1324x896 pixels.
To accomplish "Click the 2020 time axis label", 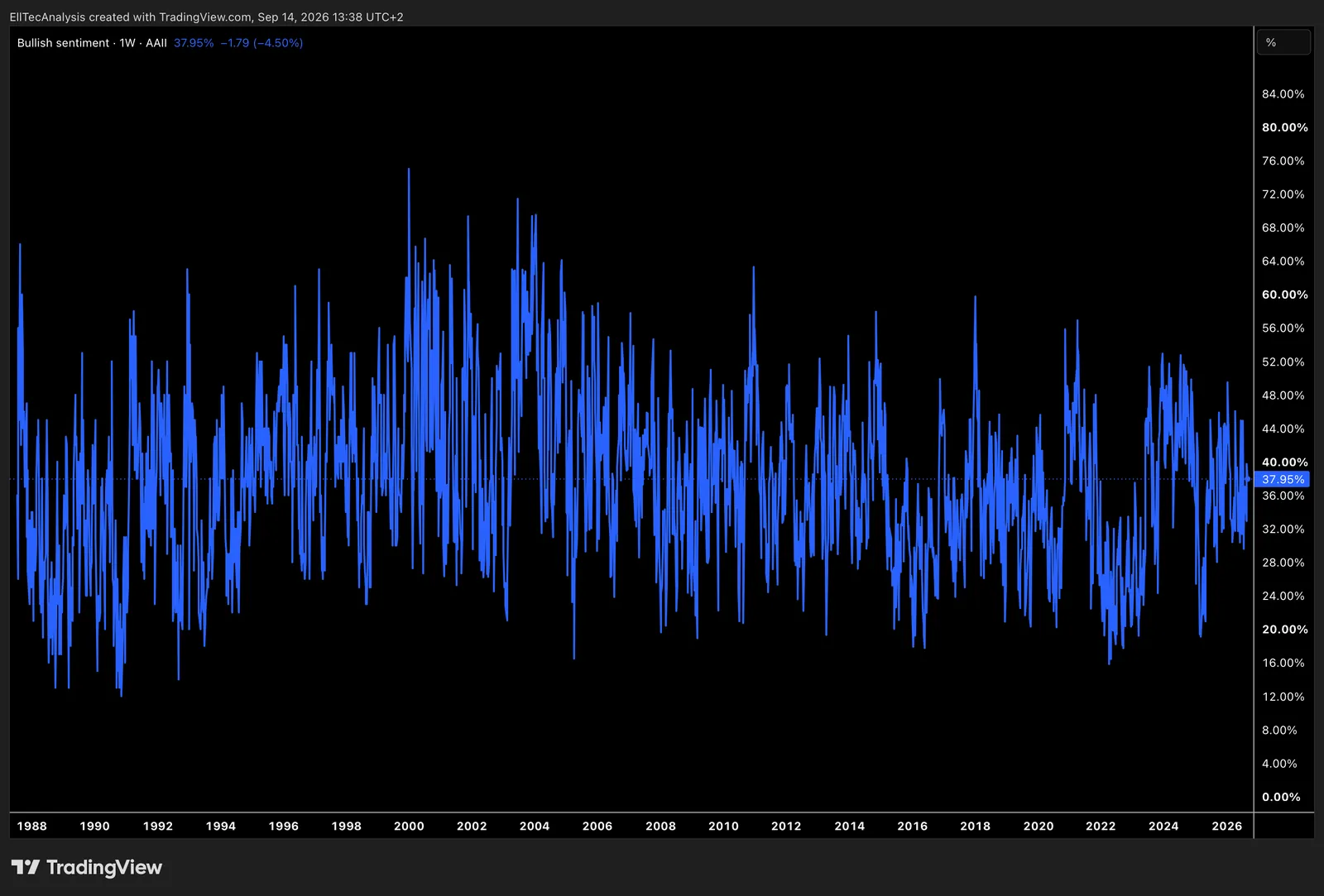I will [x=1039, y=826].
